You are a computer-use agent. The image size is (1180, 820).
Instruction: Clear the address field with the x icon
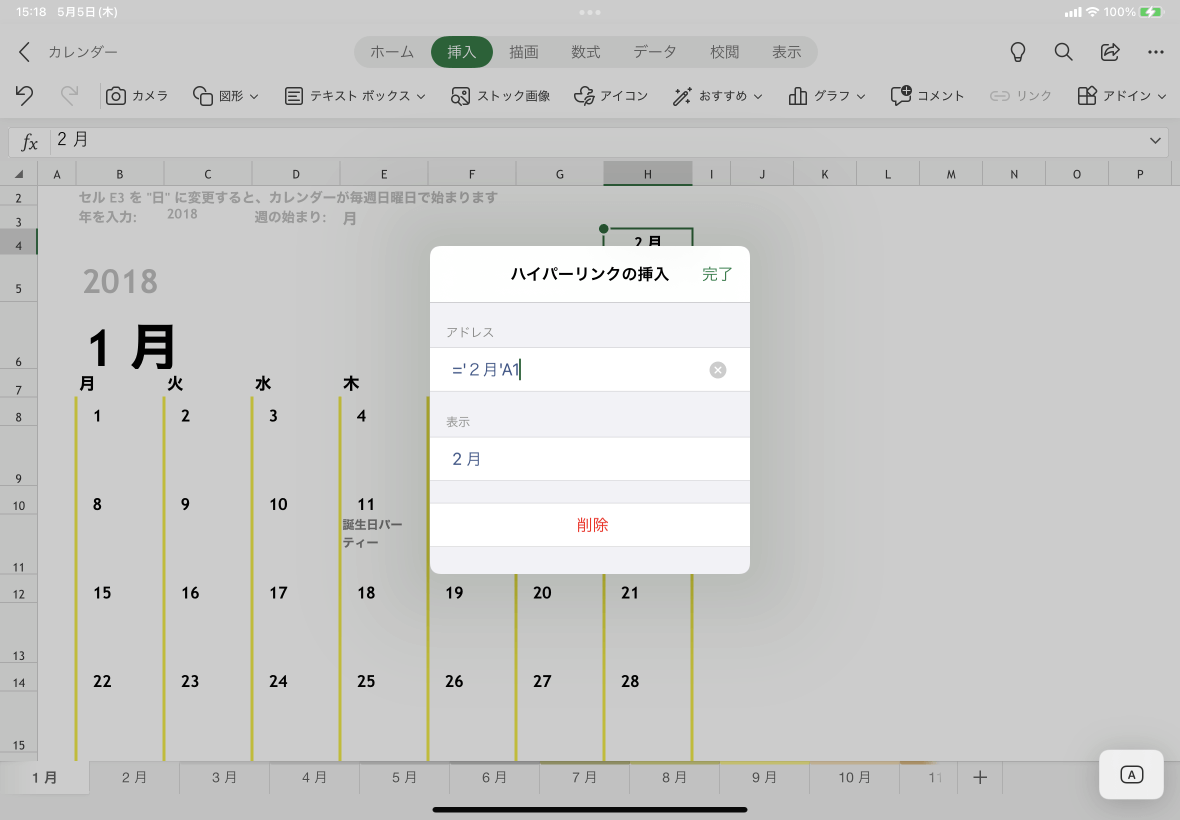pyautogui.click(x=718, y=370)
